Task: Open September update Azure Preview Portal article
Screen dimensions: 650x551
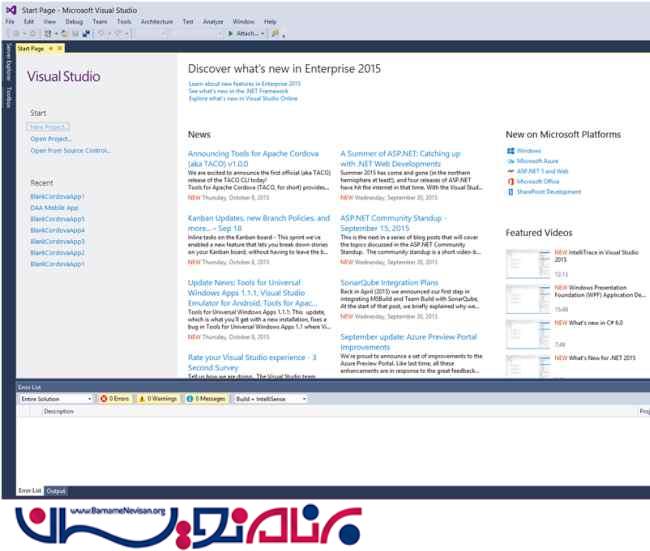Action: point(409,342)
